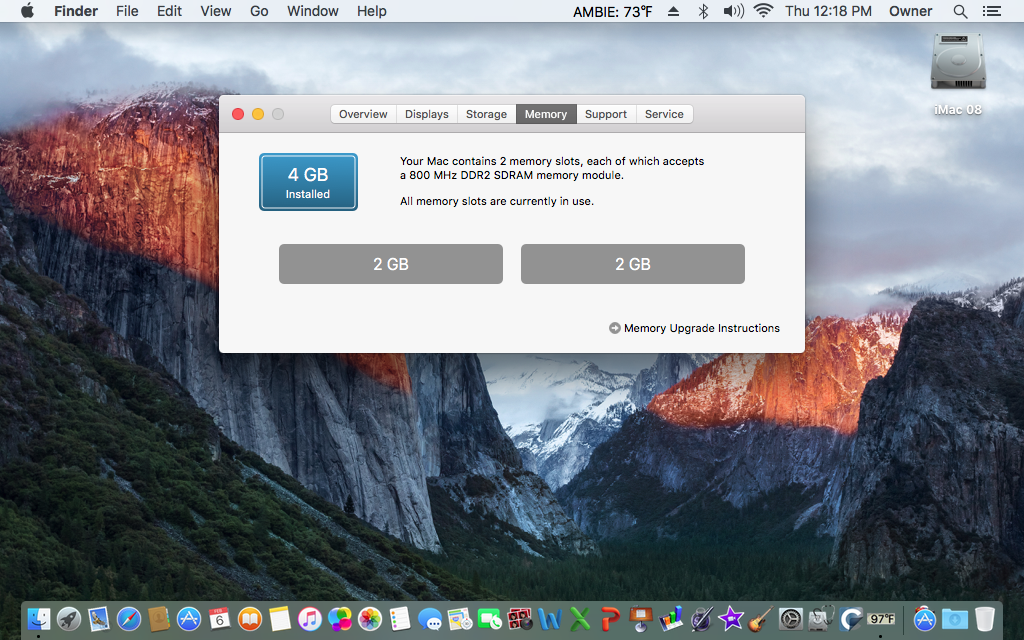Open Notes yellow notepad icon
Image resolution: width=1024 pixels, height=640 pixels.
280,618
